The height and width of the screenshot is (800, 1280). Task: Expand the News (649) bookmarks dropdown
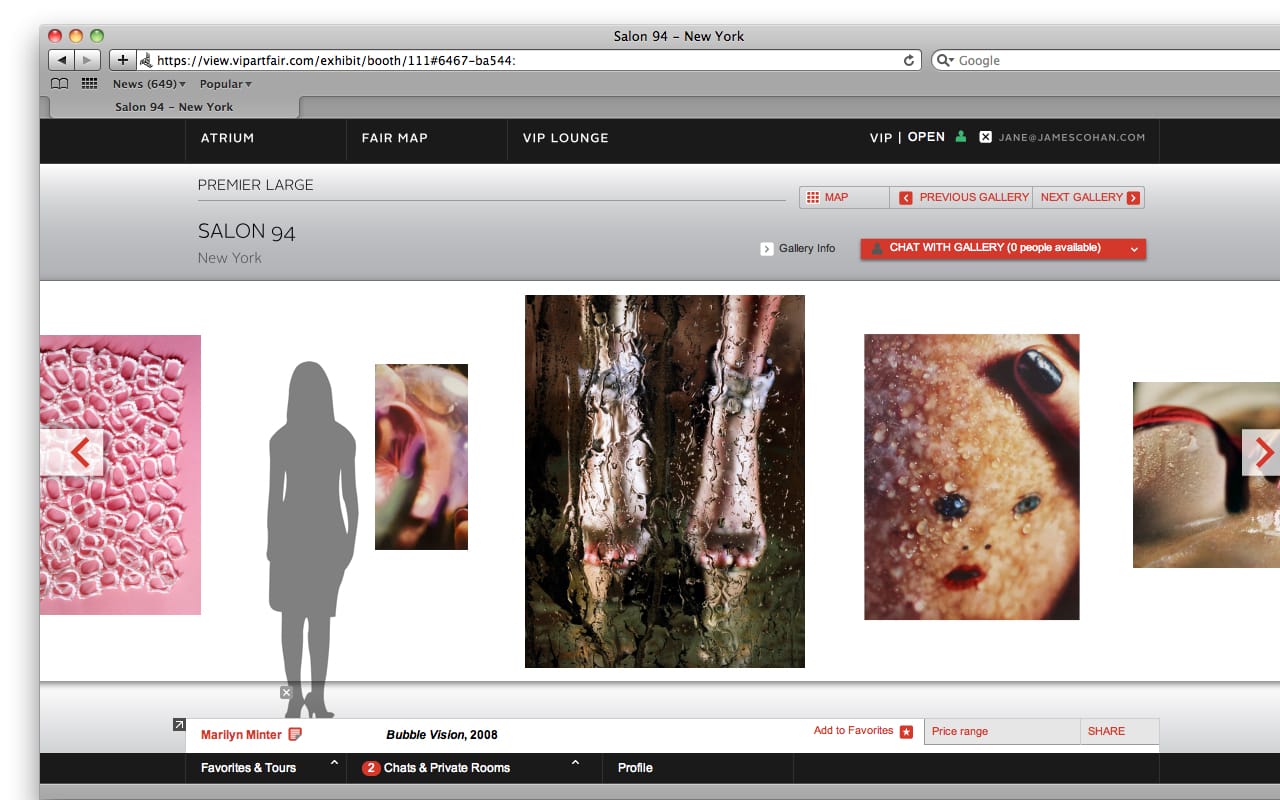point(149,84)
